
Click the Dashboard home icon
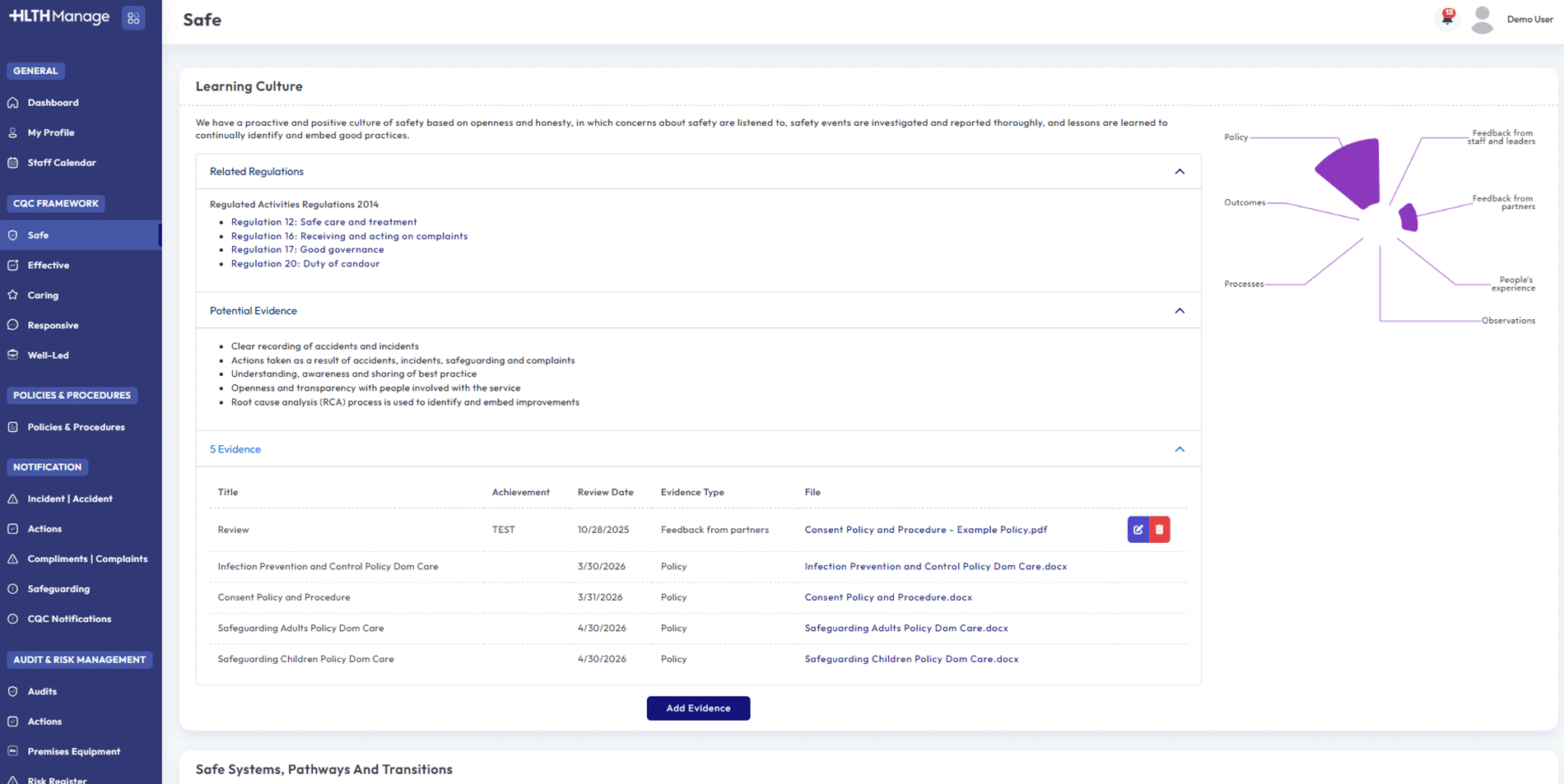[13, 103]
